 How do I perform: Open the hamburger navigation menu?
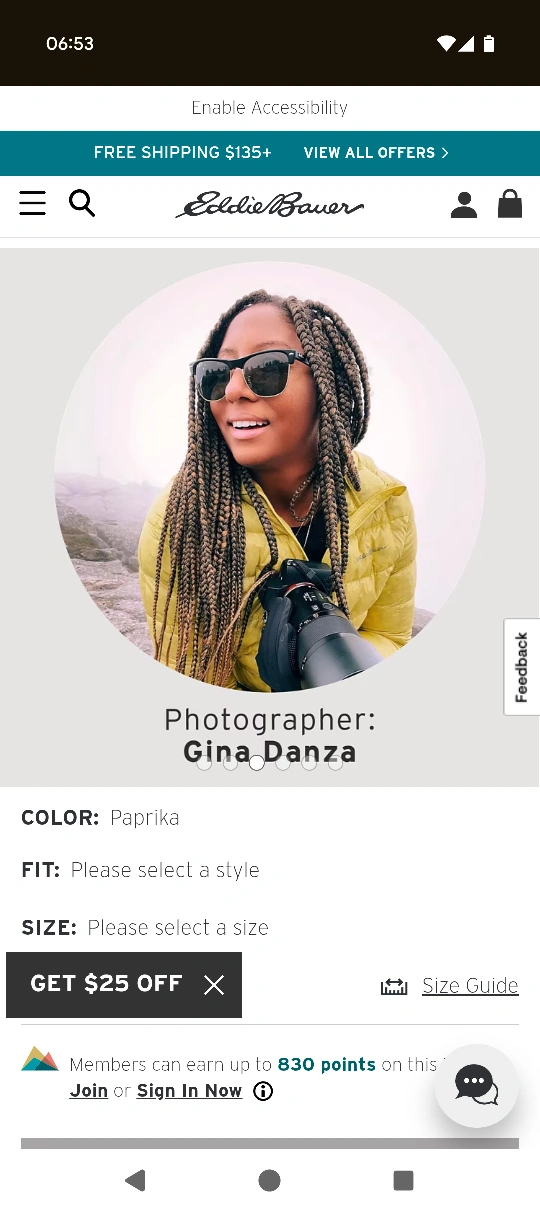(x=33, y=204)
